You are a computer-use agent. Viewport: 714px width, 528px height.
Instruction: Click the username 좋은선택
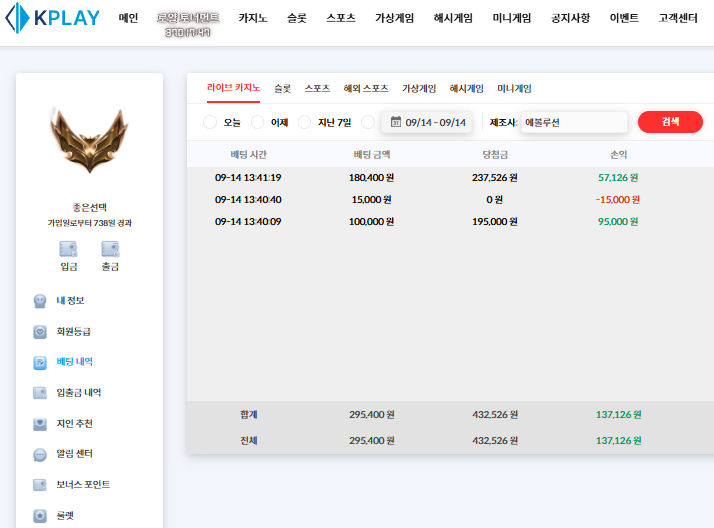pos(90,208)
